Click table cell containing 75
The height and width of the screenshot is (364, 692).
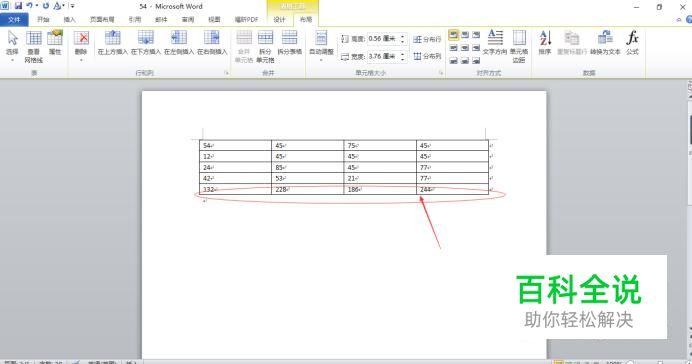point(380,146)
